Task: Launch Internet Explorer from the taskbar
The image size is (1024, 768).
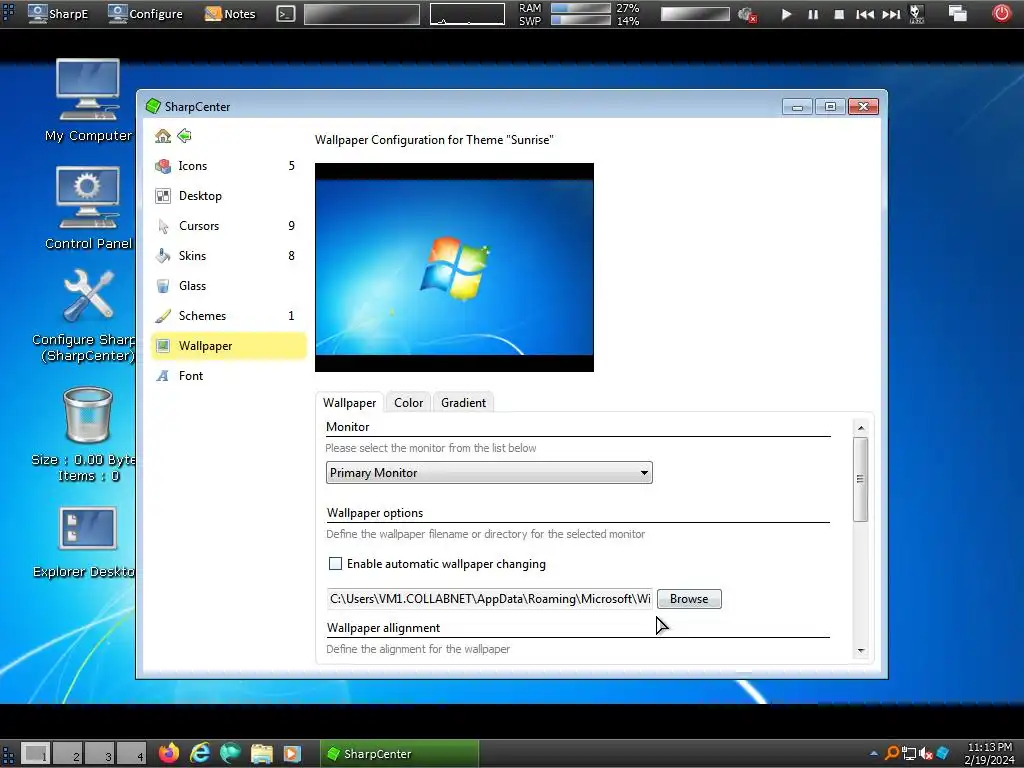Action: pyautogui.click(x=200, y=754)
